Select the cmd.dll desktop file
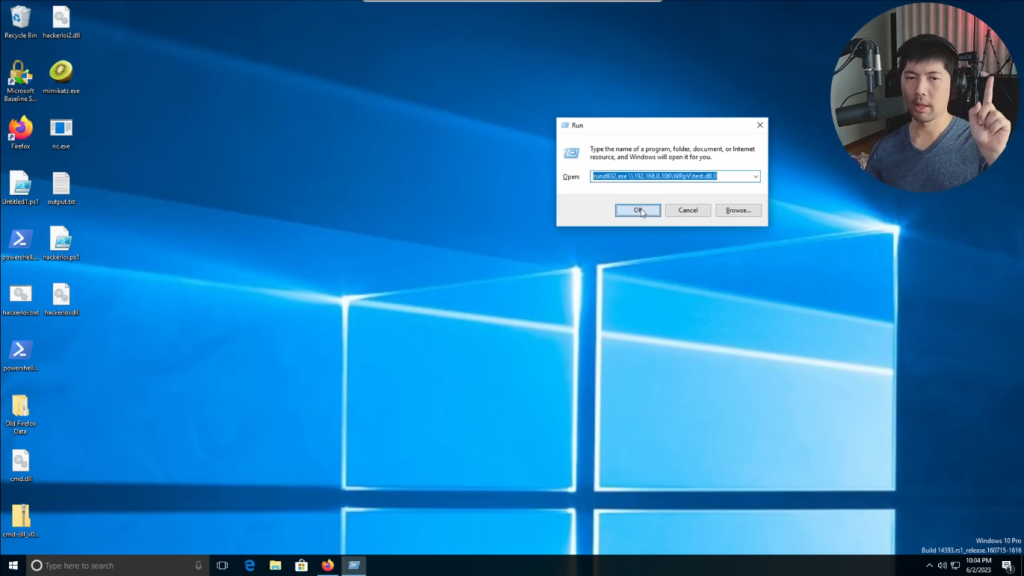The width and height of the screenshot is (1024, 576). (x=20, y=466)
